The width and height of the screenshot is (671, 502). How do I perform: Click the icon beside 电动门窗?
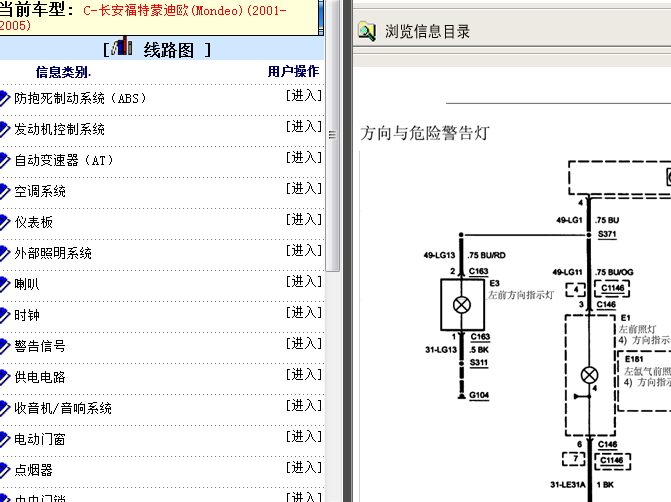(4, 439)
